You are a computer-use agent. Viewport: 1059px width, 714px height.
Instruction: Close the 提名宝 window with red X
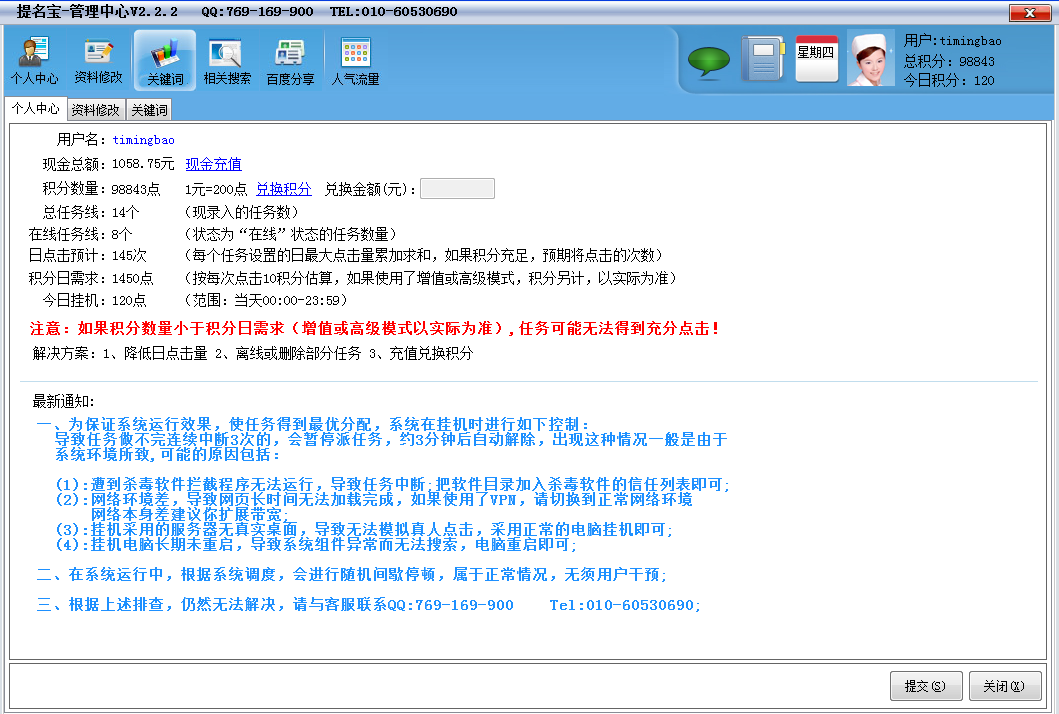click(x=1029, y=12)
